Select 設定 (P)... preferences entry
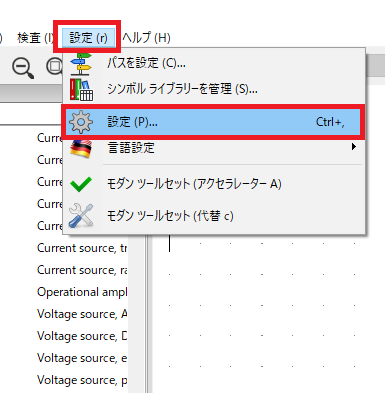The width and height of the screenshot is (385, 393). pos(213,122)
